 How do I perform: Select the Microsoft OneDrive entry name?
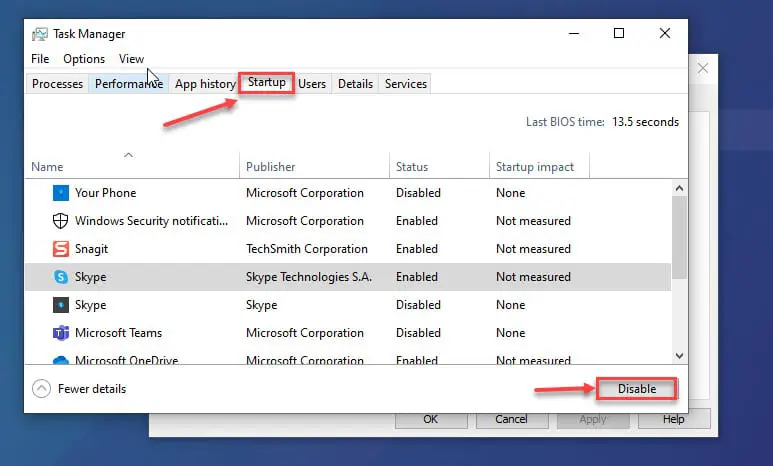point(126,360)
